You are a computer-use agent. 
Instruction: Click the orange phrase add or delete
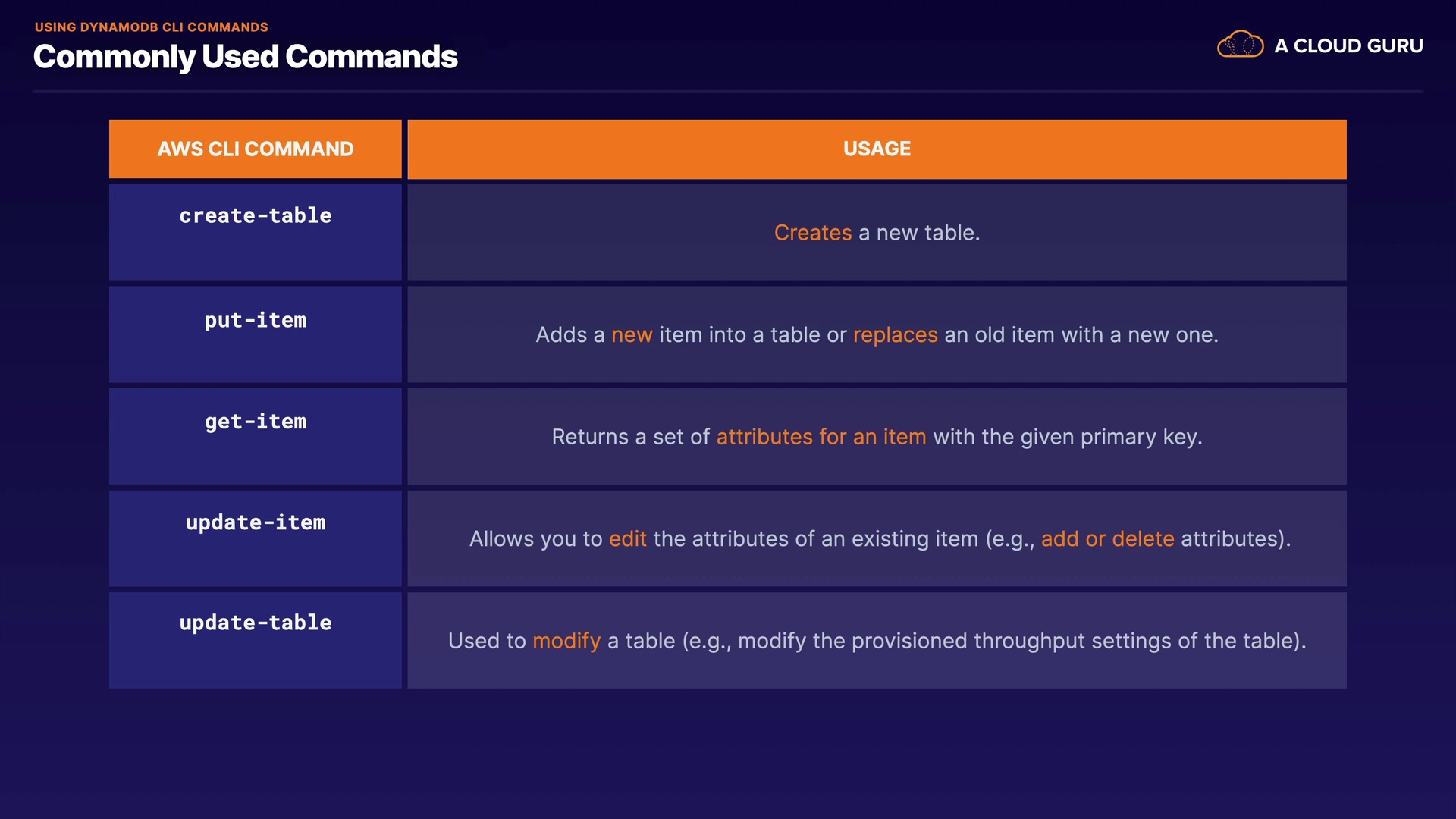[x=1107, y=539]
